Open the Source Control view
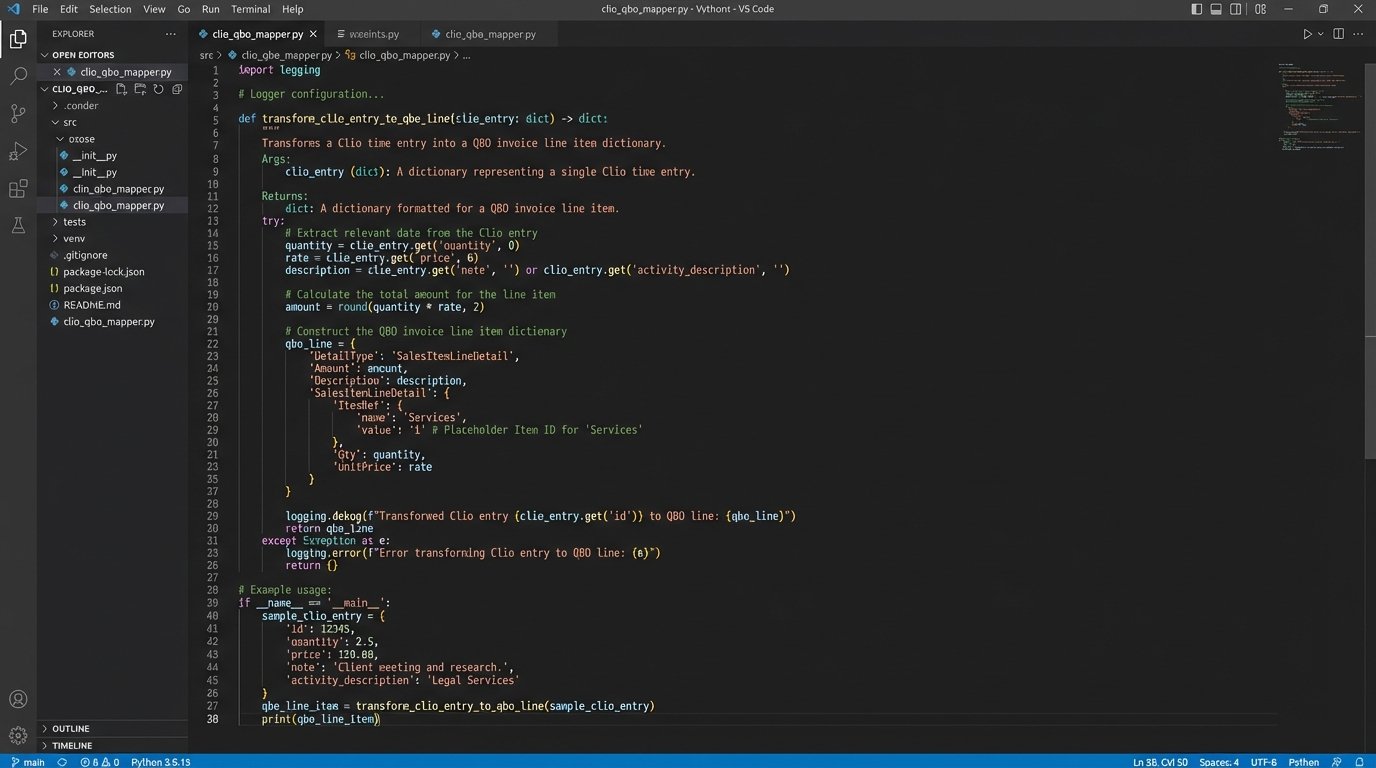 18,113
